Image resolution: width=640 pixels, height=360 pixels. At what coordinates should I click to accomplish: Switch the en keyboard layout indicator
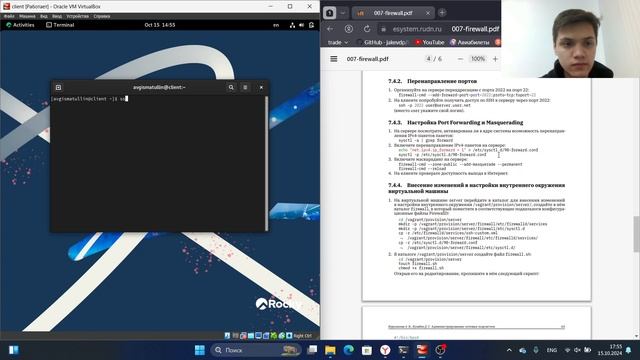(x=276, y=25)
